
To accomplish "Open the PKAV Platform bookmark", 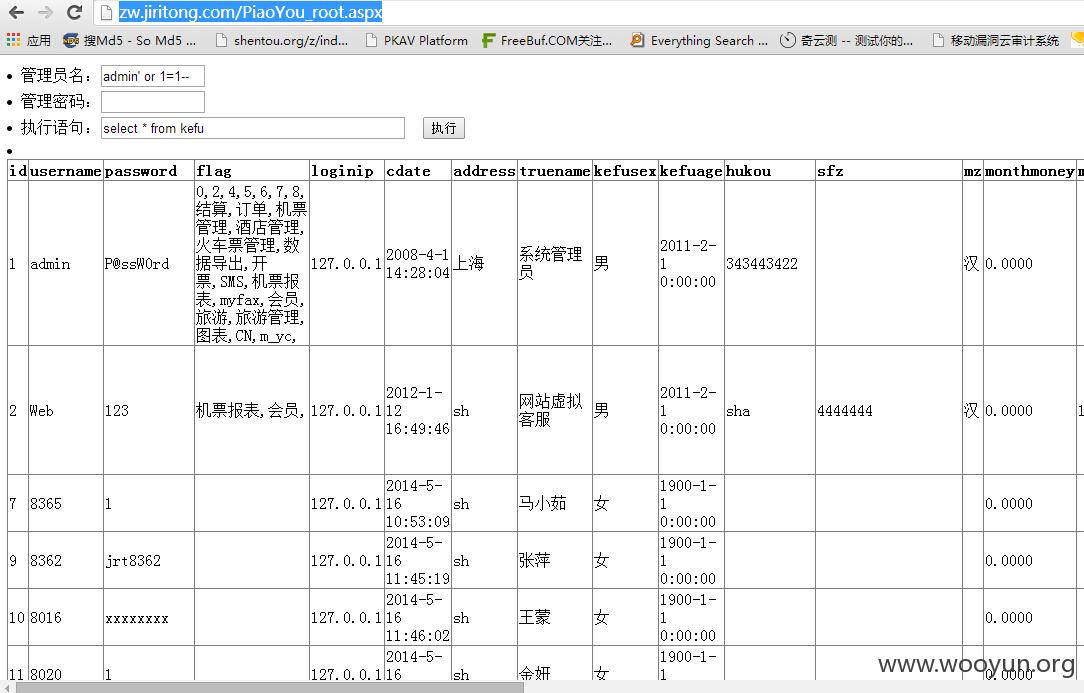I will pos(417,41).
